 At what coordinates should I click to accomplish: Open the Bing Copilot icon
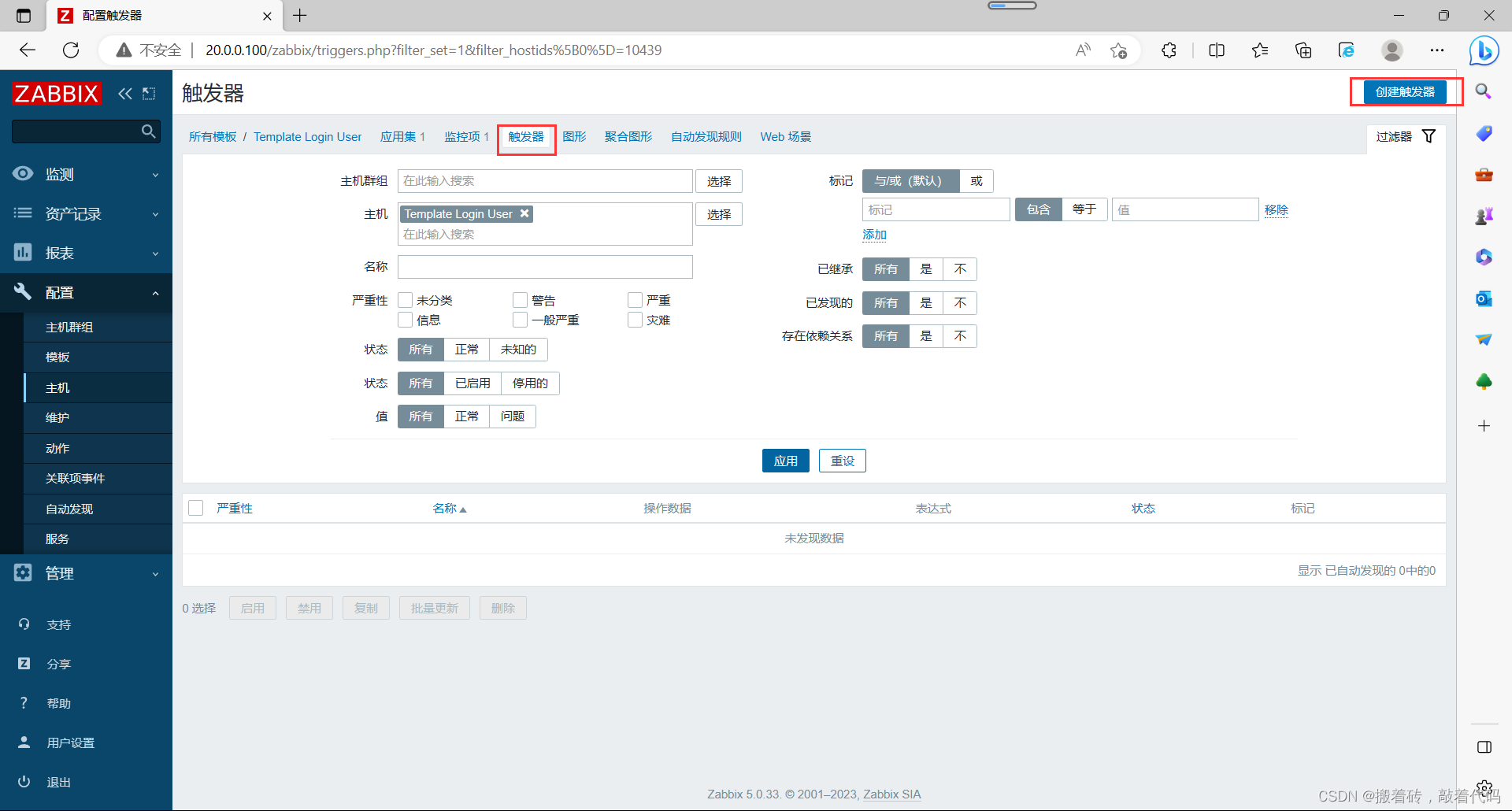coord(1484,51)
